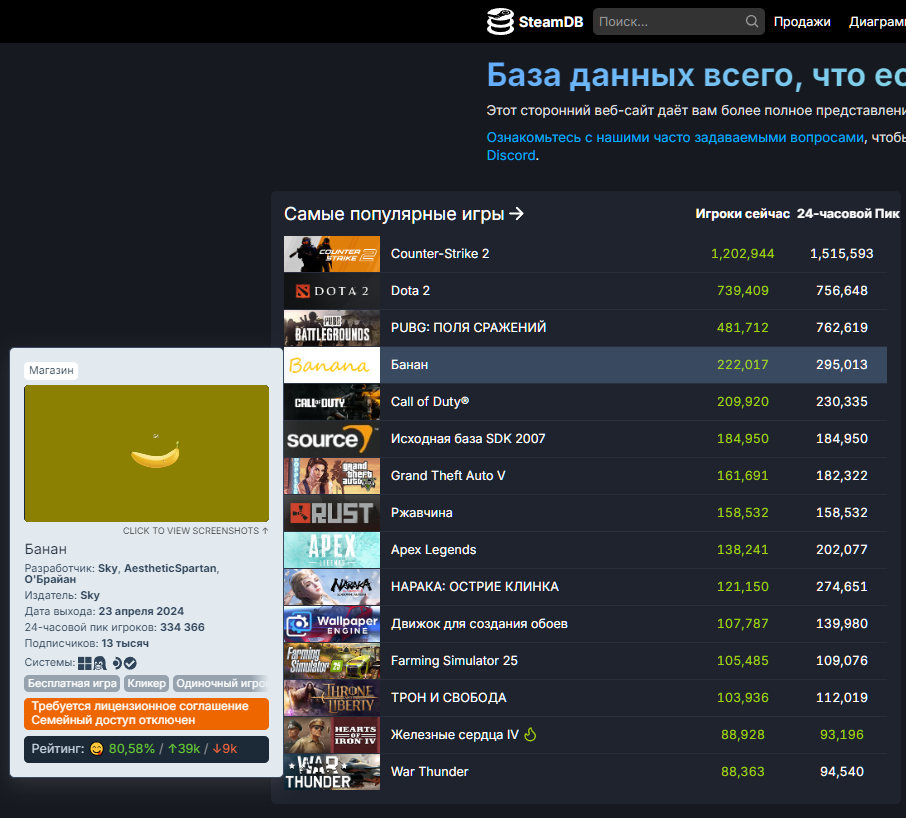This screenshot has width=906, height=818.
Task: Open the Grand Theft Auto V thumbnail
Action: click(332, 475)
